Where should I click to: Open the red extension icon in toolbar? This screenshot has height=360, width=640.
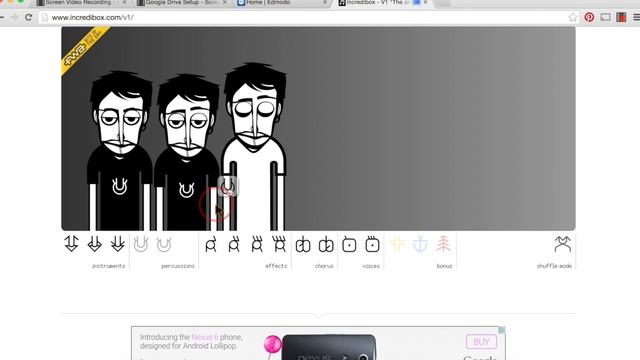click(x=621, y=17)
